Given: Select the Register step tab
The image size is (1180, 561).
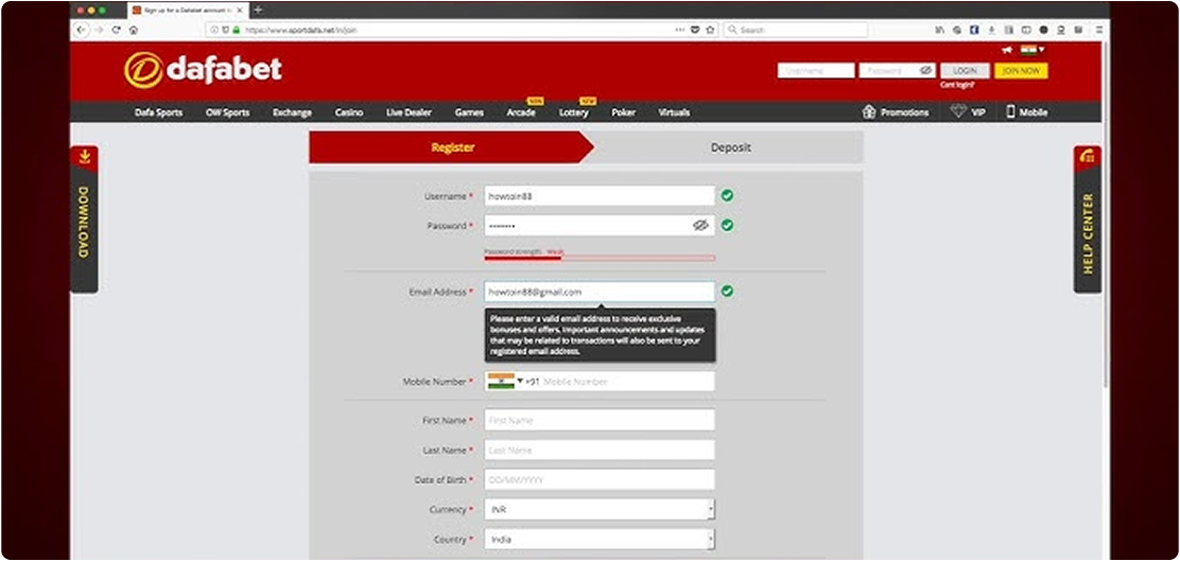Looking at the screenshot, I should (452, 148).
